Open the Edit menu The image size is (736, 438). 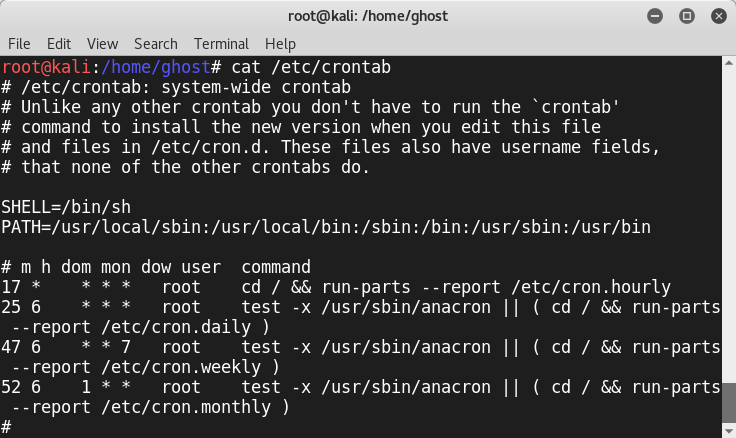[59, 44]
